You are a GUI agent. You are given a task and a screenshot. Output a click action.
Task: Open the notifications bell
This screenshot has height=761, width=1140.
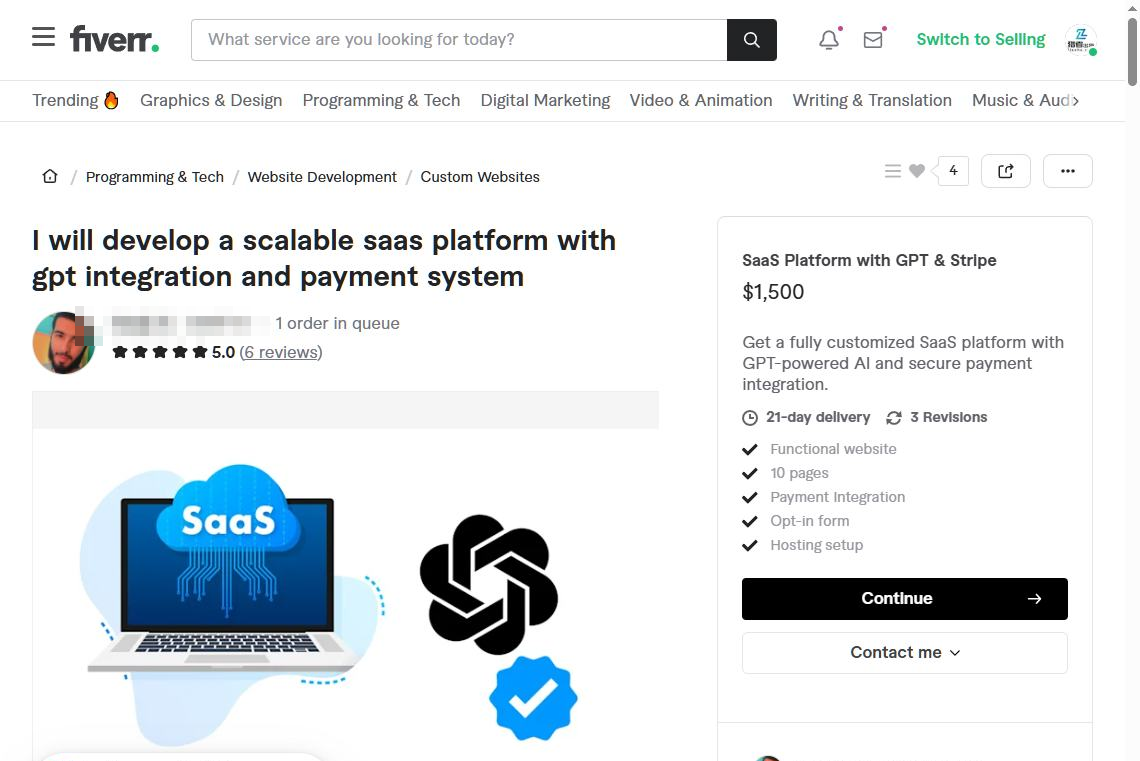pyautogui.click(x=829, y=40)
